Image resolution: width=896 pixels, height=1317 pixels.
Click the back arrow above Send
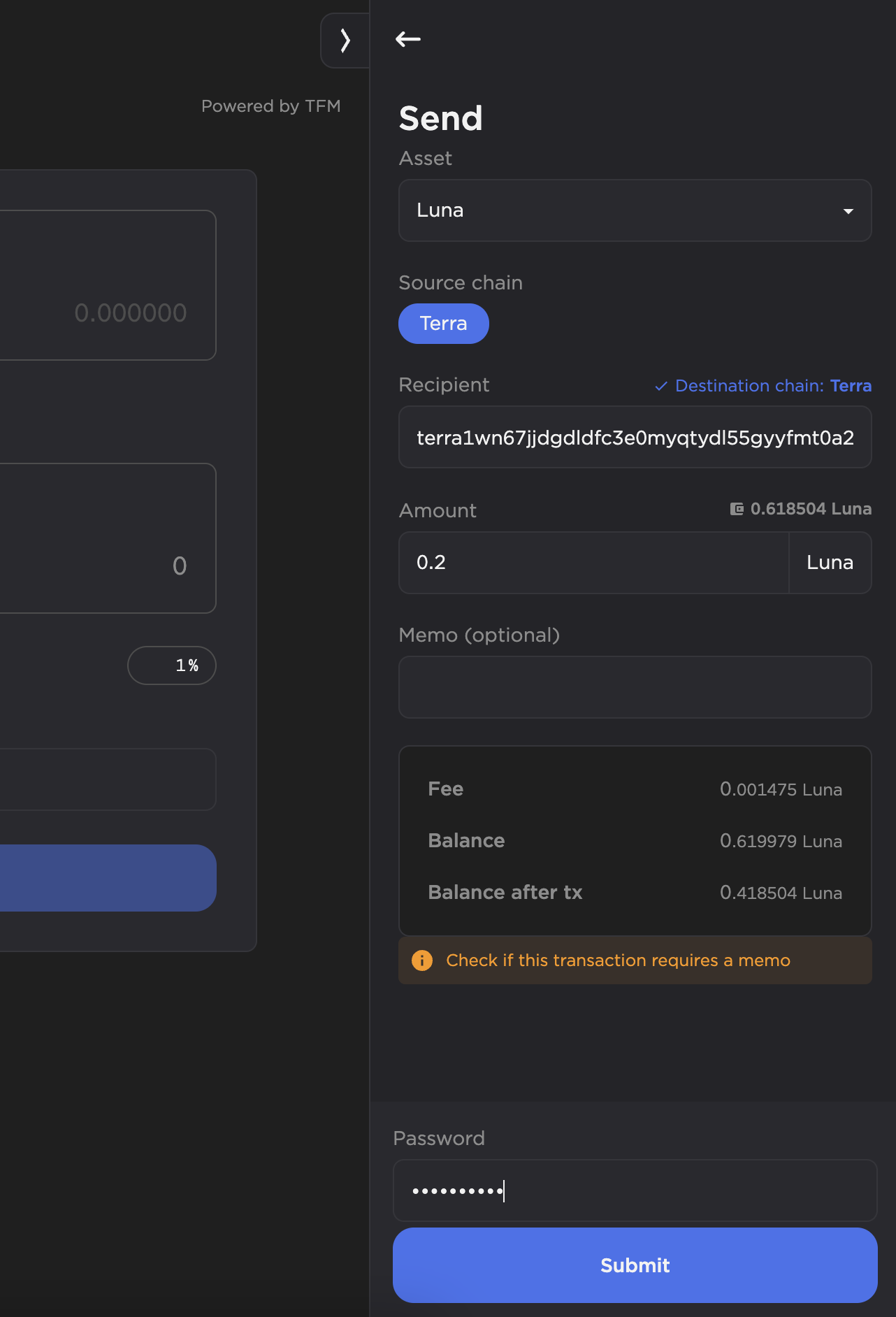pyautogui.click(x=408, y=39)
